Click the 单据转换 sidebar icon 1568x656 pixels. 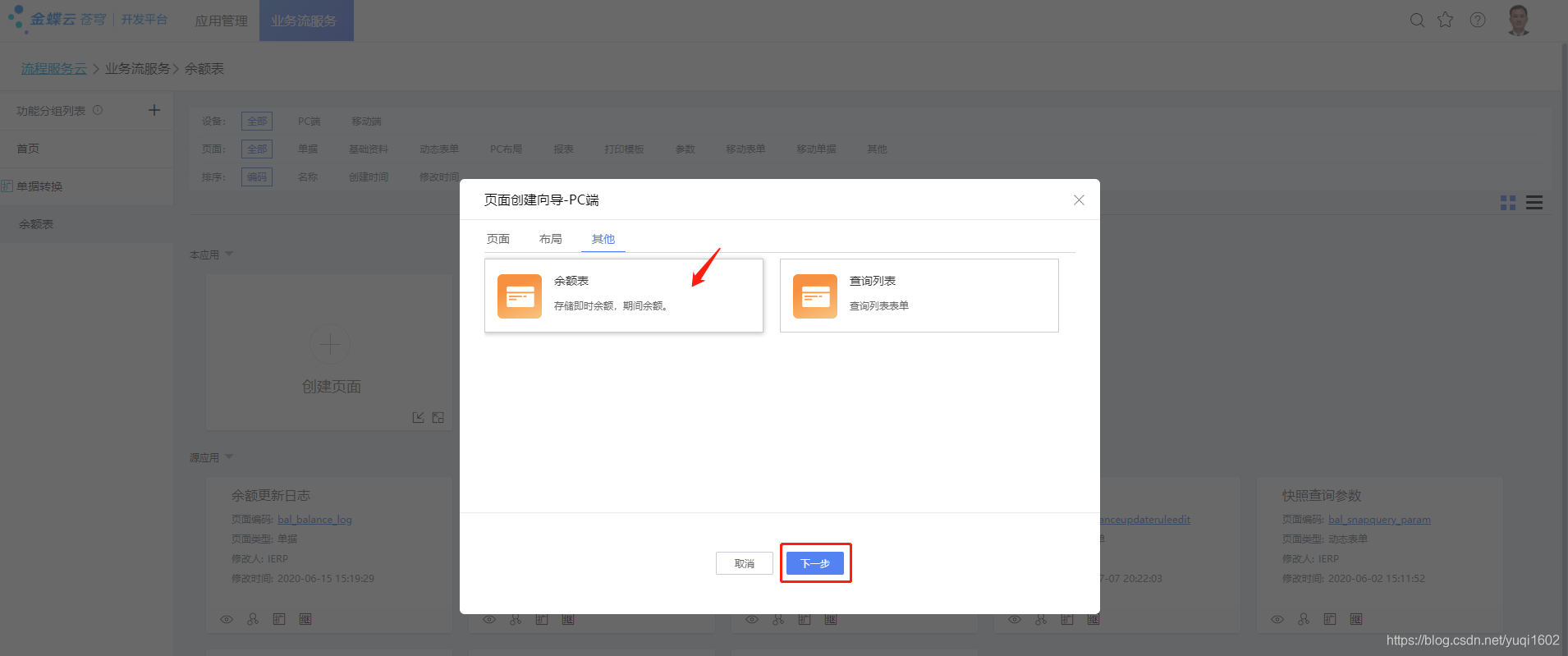(x=7, y=186)
